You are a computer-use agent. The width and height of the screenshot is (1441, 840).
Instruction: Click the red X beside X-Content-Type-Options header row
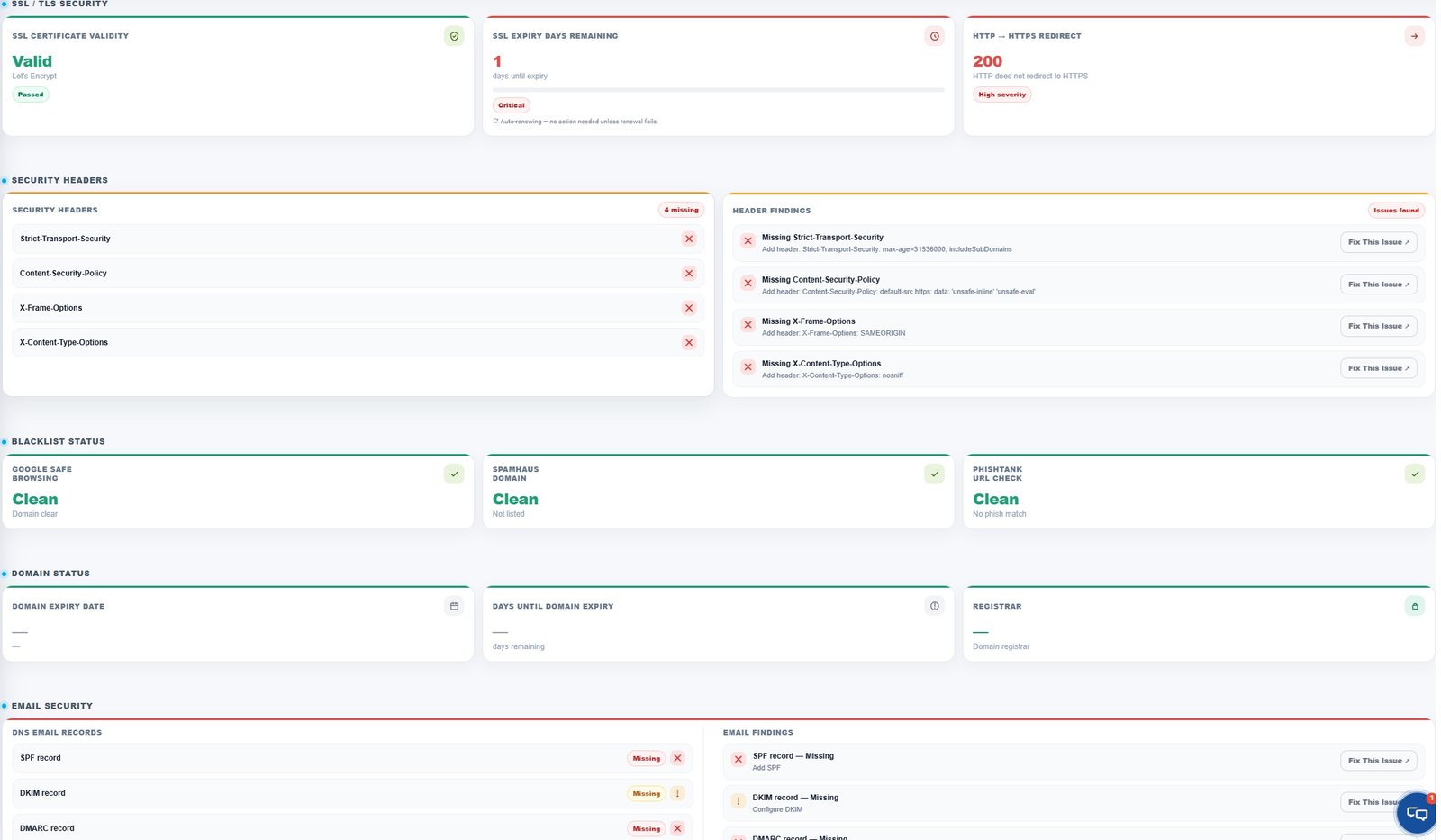click(x=689, y=342)
